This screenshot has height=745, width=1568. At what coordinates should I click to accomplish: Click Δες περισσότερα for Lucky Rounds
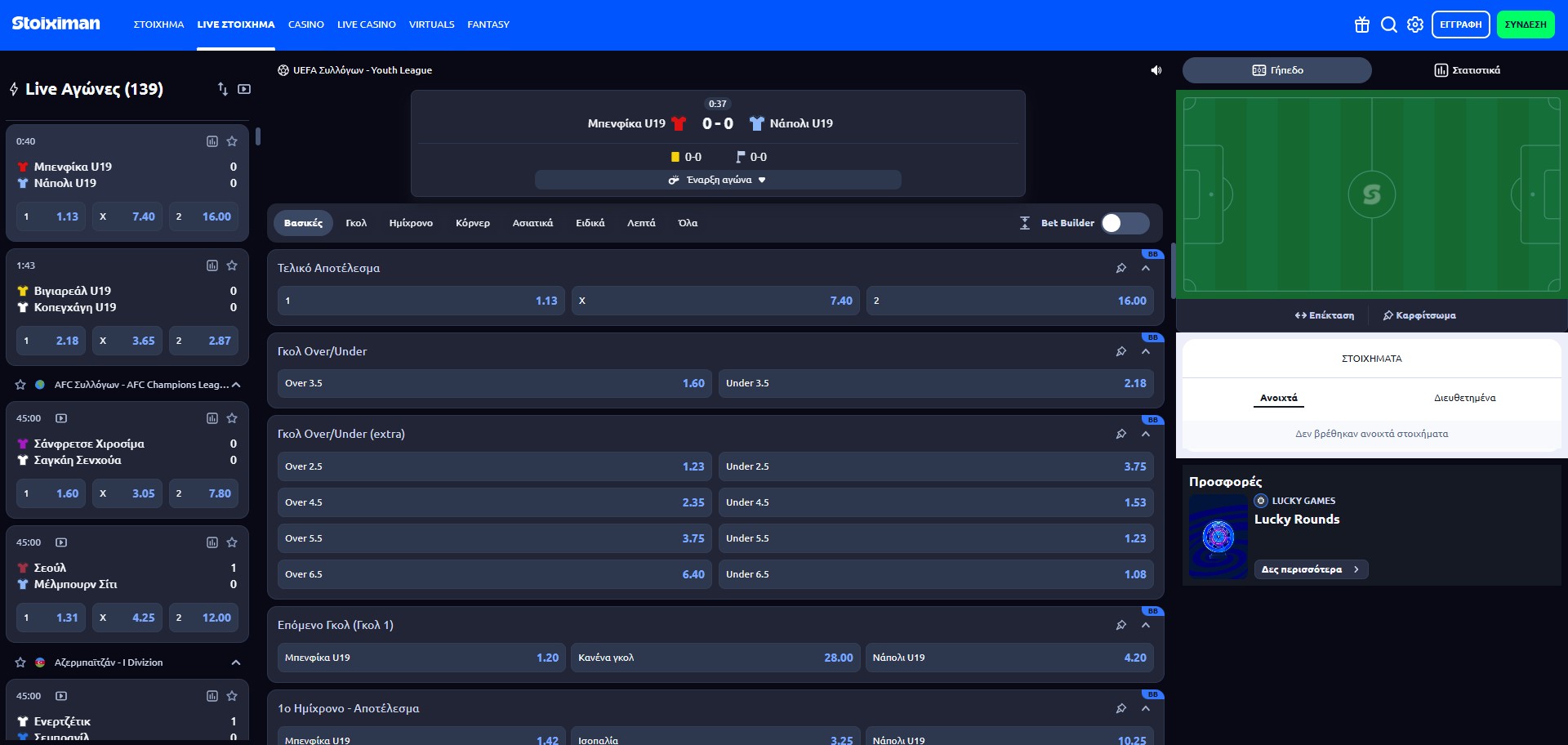pyautogui.click(x=1310, y=569)
